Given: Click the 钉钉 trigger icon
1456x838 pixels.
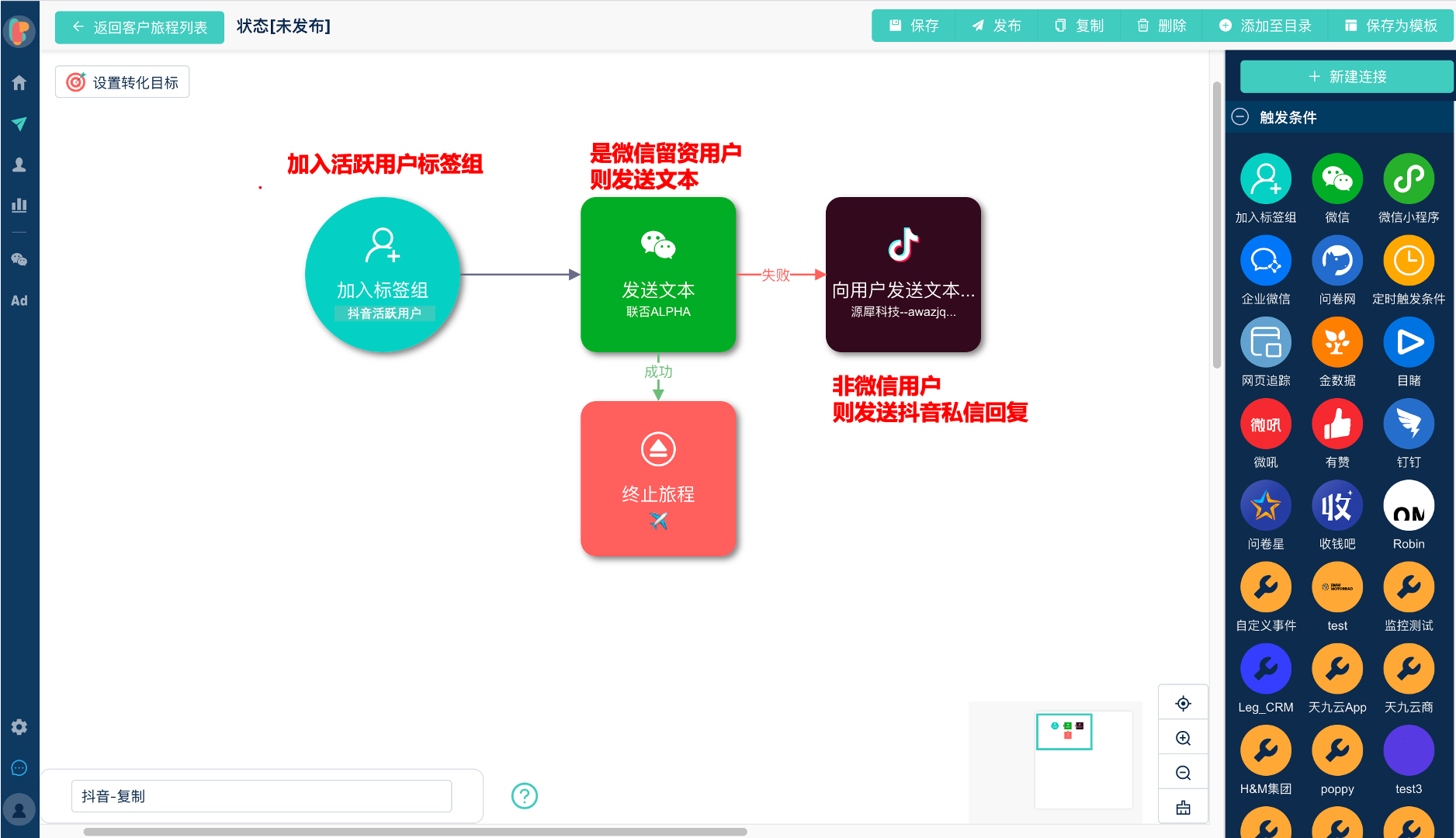Looking at the screenshot, I should coord(1409,424).
